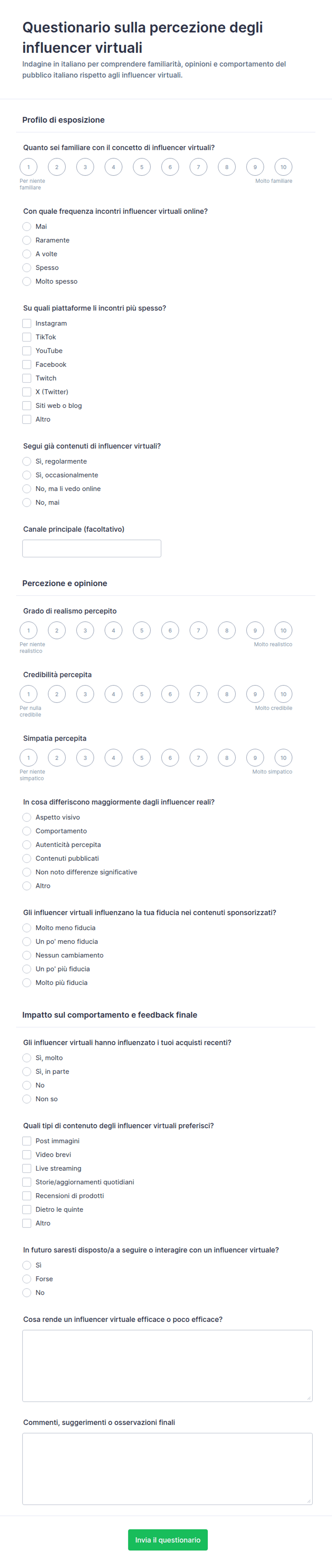The width and height of the screenshot is (332, 1568).
Task: Pick 1 on 'Simpatia percepita' scale
Action: tap(29, 758)
